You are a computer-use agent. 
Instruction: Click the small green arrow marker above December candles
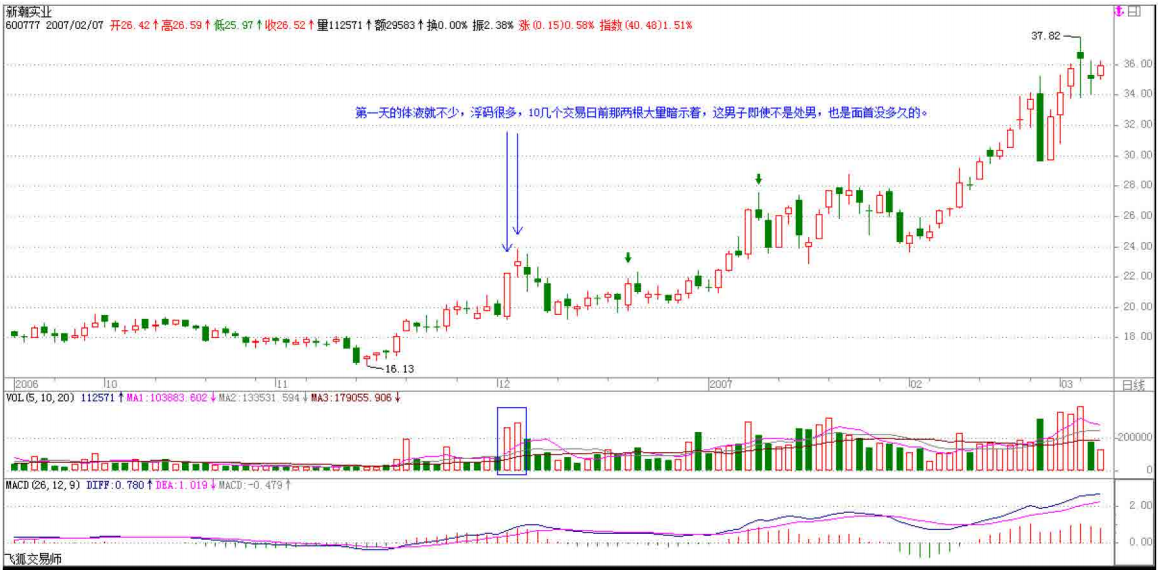click(x=628, y=258)
